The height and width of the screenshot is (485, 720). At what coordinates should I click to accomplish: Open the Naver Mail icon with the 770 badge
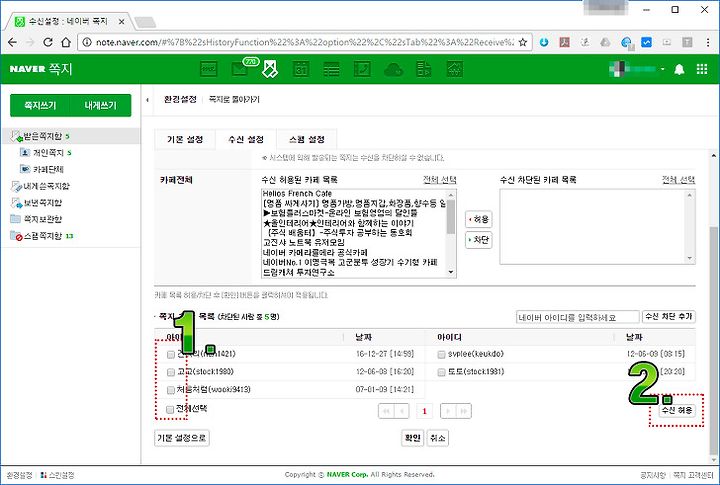[x=240, y=69]
